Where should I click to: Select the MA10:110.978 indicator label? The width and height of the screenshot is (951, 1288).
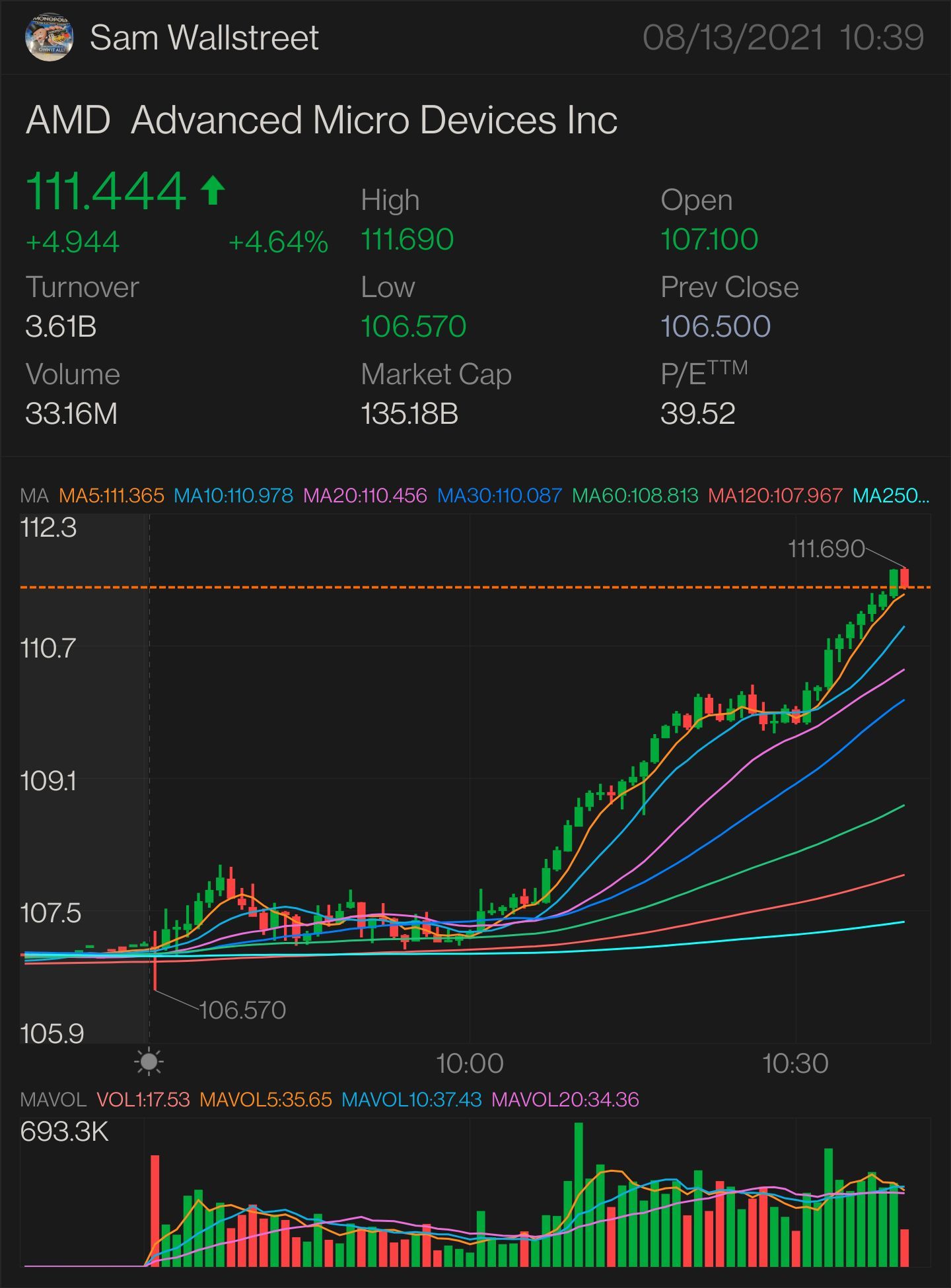(233, 495)
